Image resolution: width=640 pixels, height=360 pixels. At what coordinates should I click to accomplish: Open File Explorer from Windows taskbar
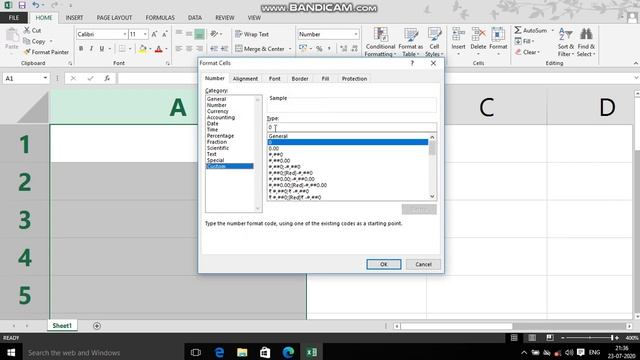pyautogui.click(x=242, y=352)
